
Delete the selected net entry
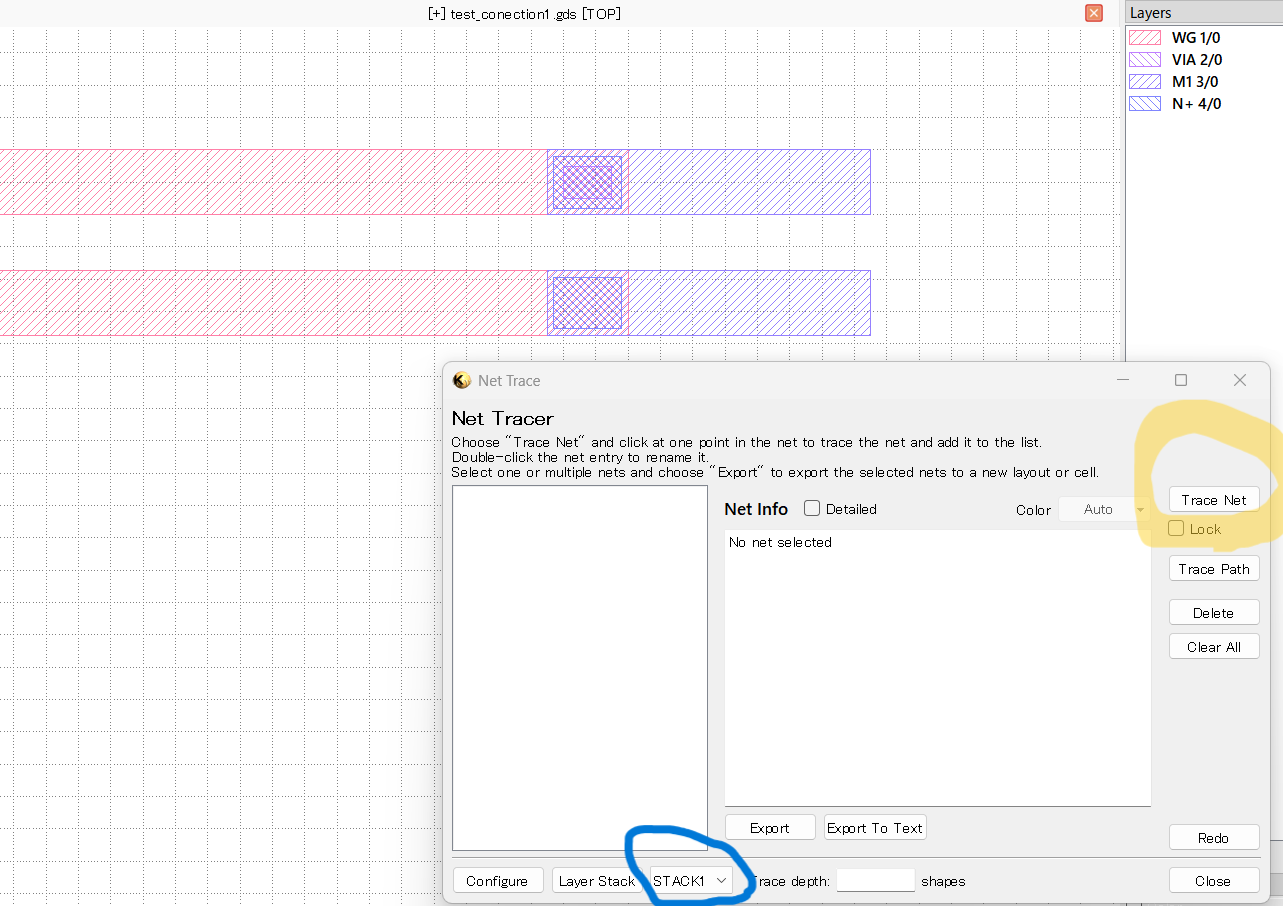pos(1214,612)
